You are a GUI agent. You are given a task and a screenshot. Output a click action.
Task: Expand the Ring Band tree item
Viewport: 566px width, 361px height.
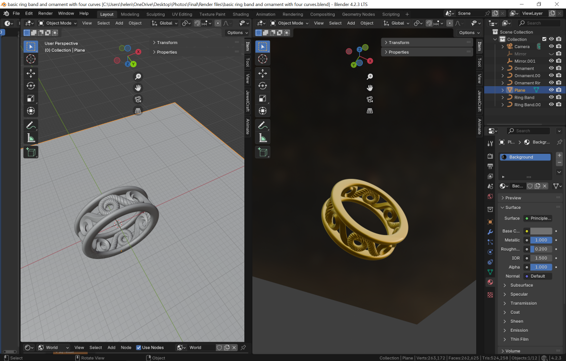coord(502,97)
